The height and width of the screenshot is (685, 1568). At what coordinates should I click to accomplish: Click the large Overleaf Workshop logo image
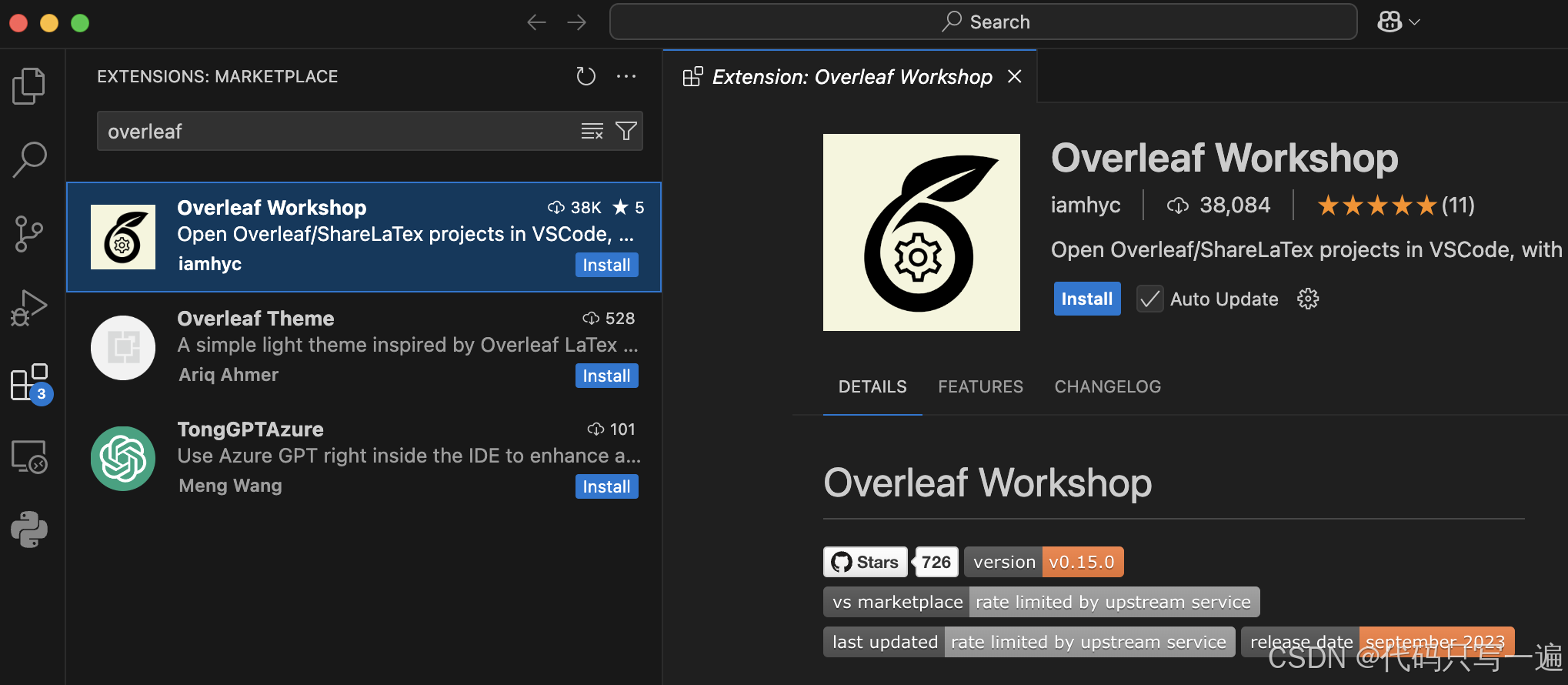(x=922, y=232)
